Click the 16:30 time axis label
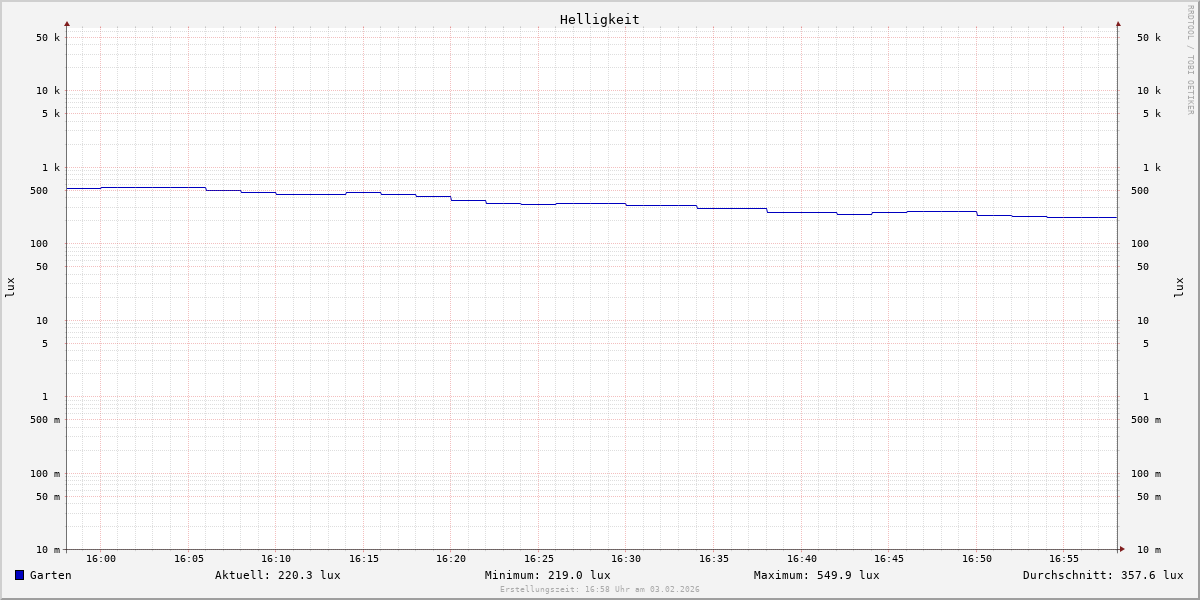The width and height of the screenshot is (1200, 600). [626, 559]
